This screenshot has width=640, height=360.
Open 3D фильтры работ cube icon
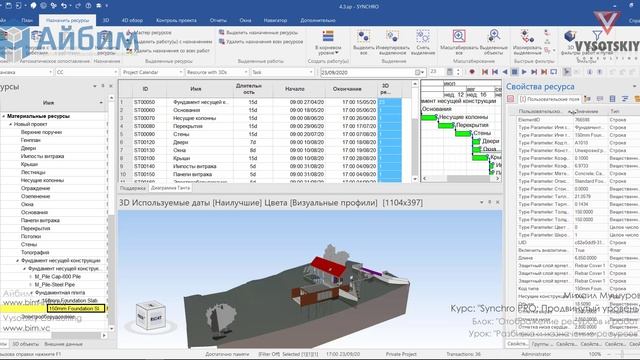pos(570,37)
